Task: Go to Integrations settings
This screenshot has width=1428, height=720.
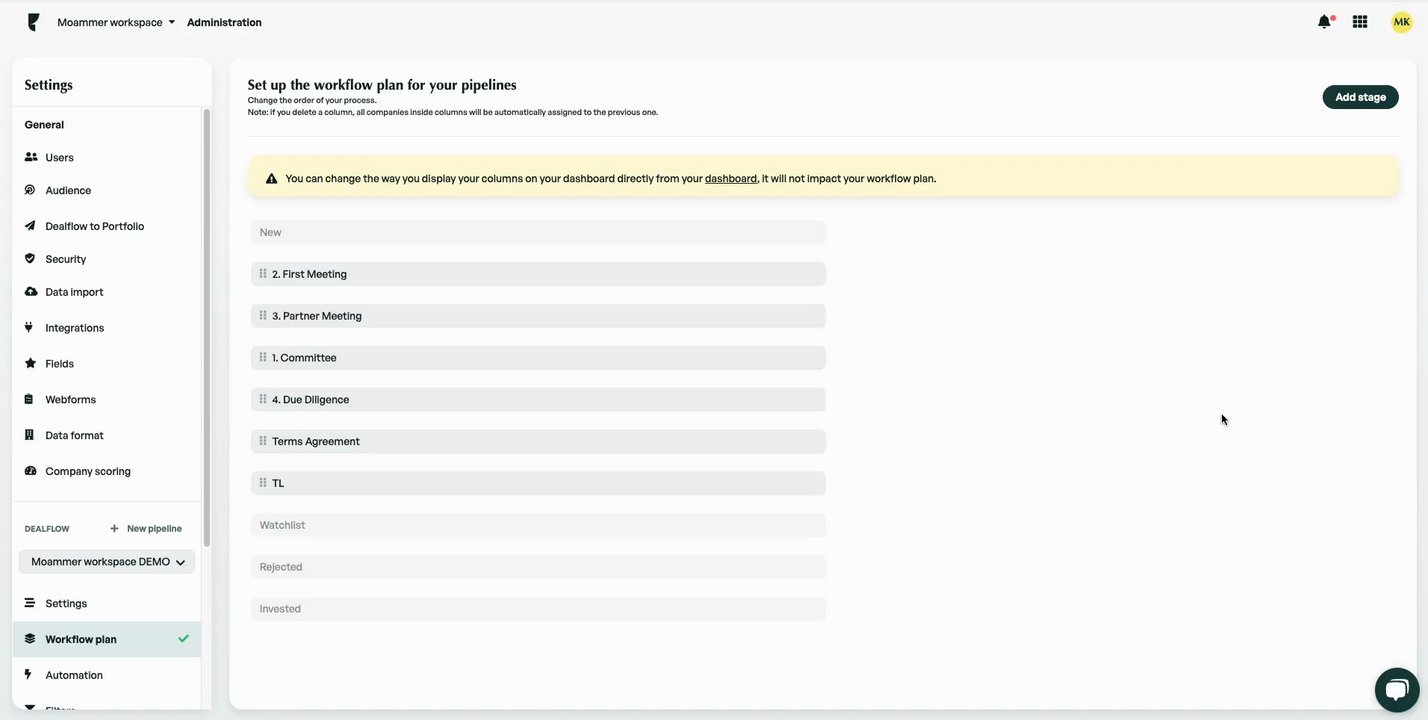Action: (x=74, y=328)
